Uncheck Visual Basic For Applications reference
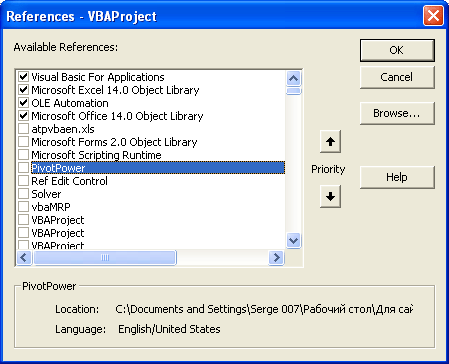Viewport: 449px width, 364px height. pos(23,77)
